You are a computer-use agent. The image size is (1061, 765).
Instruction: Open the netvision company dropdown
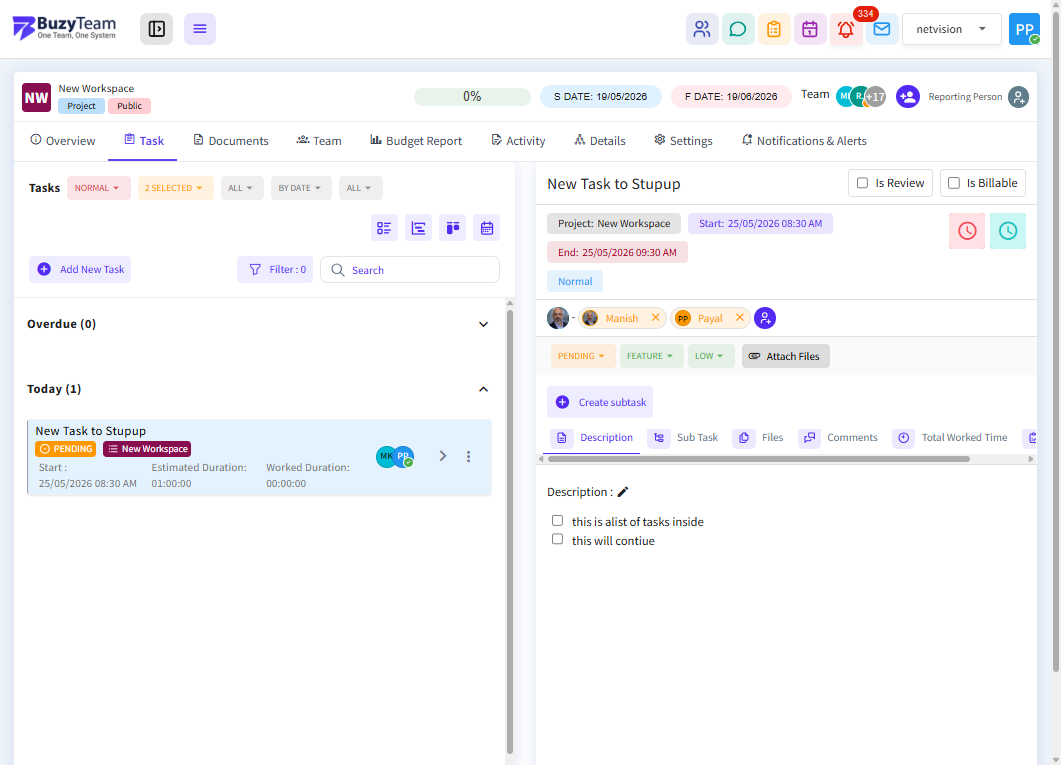(951, 29)
